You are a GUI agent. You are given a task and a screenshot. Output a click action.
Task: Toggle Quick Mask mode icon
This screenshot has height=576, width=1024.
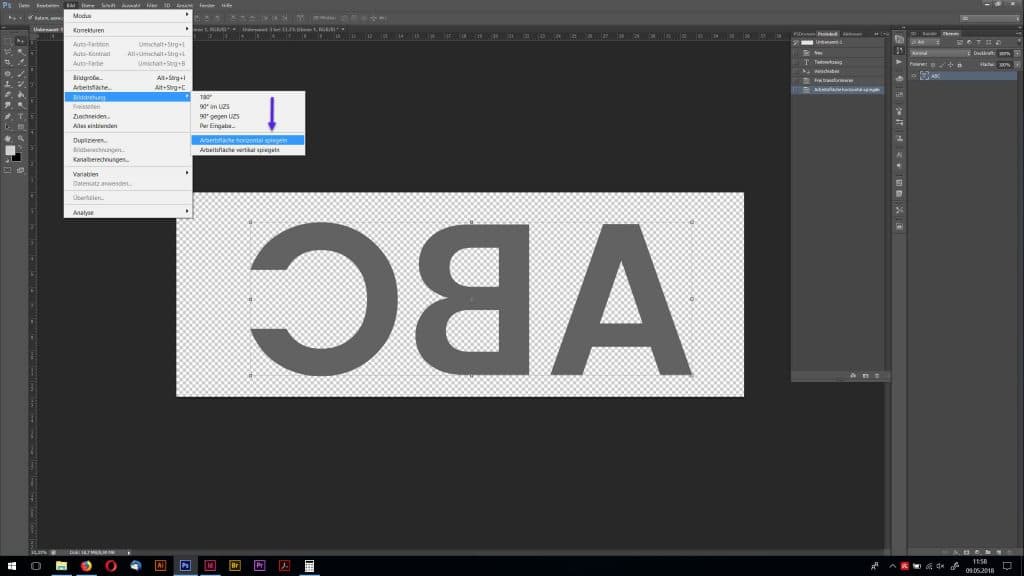click(8, 170)
